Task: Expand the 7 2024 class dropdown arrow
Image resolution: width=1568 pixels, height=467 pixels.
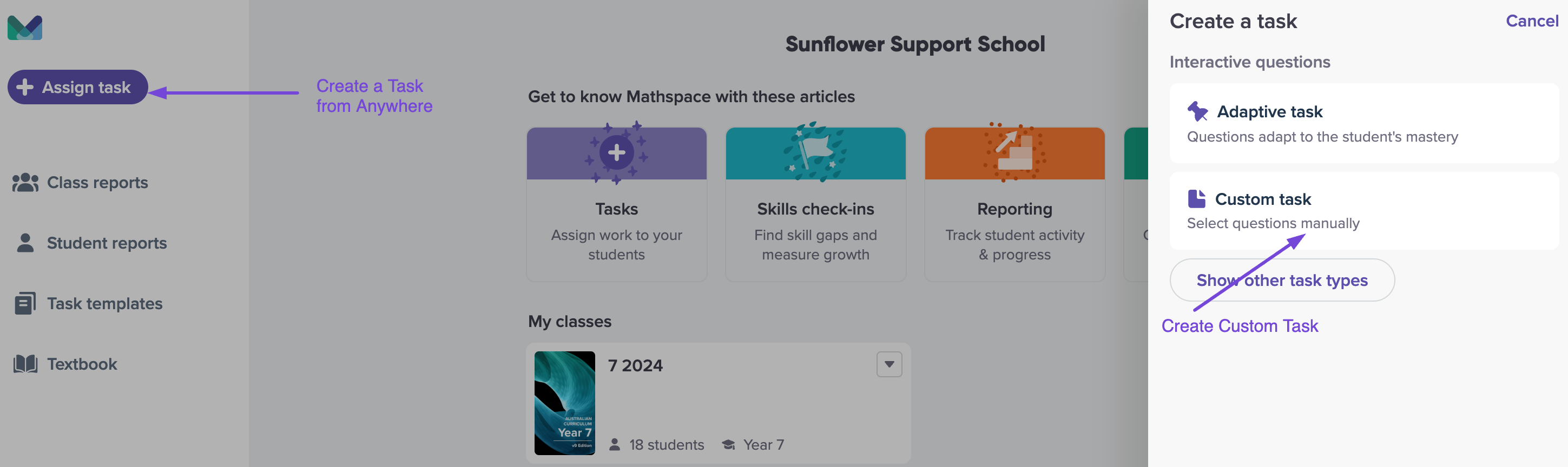Action: tap(890, 364)
